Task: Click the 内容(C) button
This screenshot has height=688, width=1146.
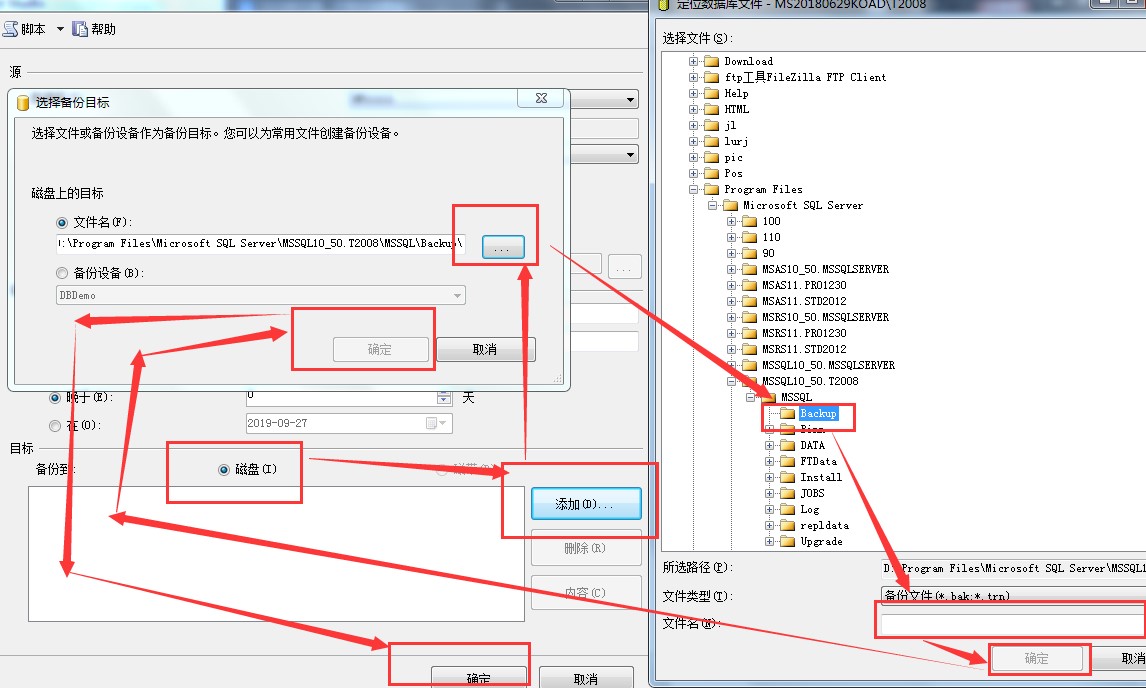Action: [x=586, y=592]
